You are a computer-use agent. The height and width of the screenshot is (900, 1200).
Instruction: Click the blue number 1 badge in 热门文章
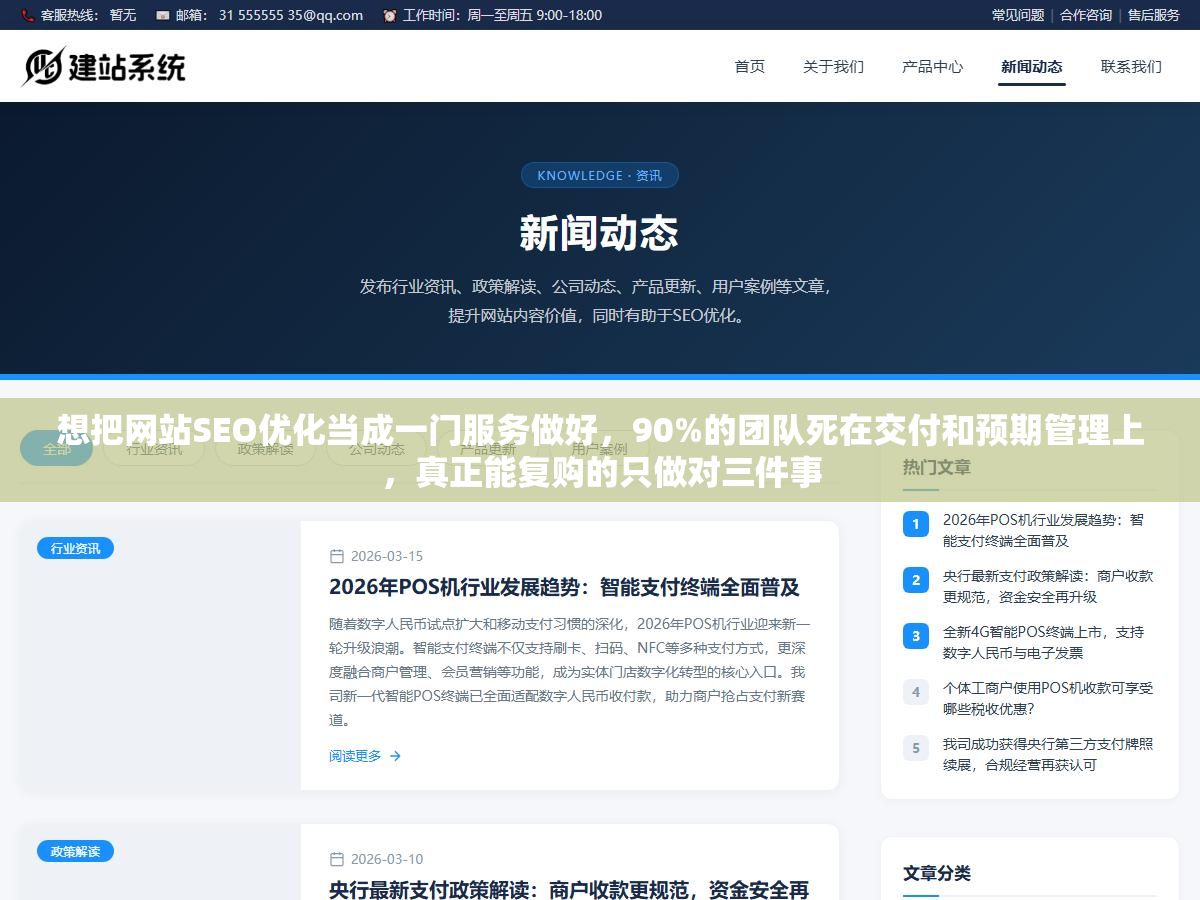(915, 524)
